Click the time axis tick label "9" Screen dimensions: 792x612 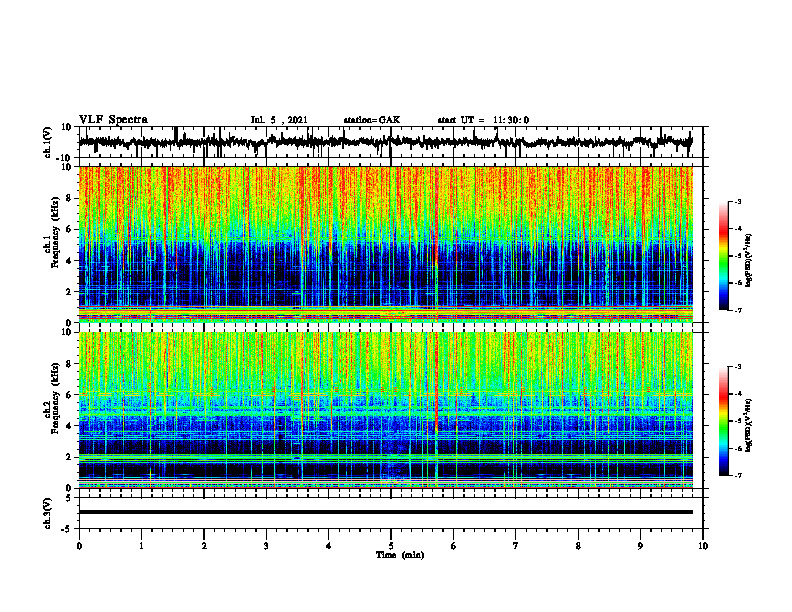(x=640, y=546)
